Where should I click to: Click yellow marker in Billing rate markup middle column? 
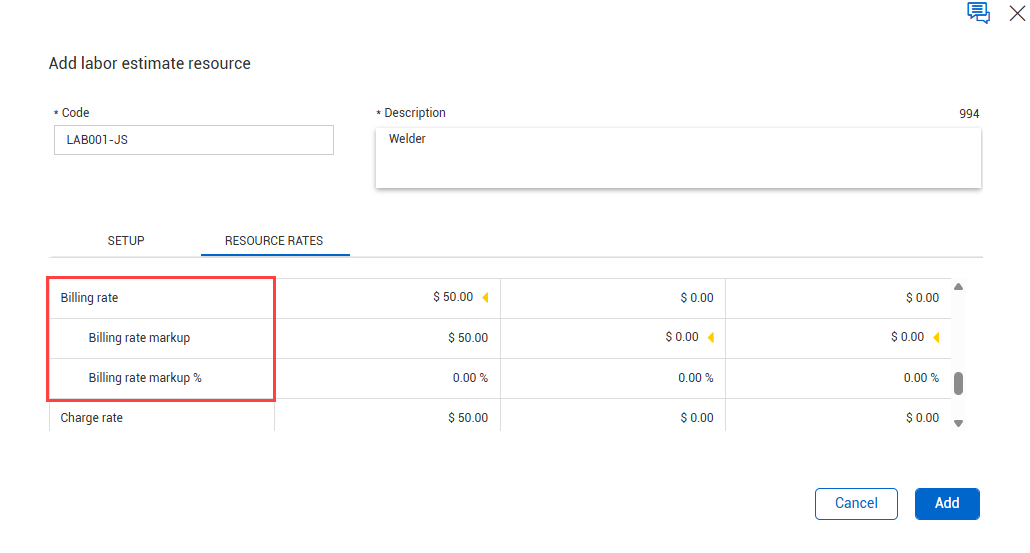click(x=711, y=337)
